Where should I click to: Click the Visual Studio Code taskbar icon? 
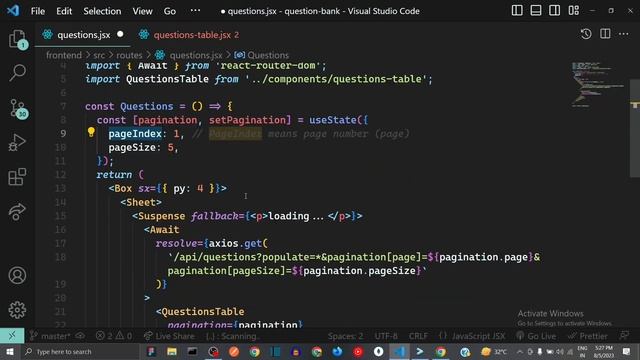tap(400, 351)
